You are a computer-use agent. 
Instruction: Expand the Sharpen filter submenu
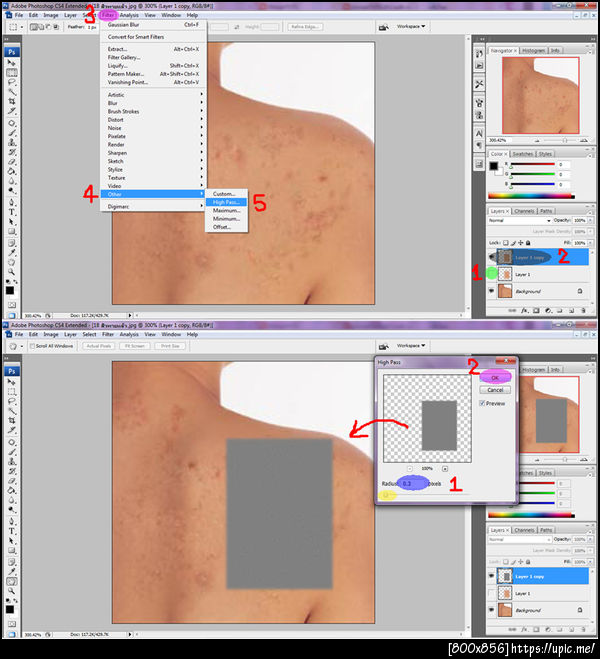154,153
